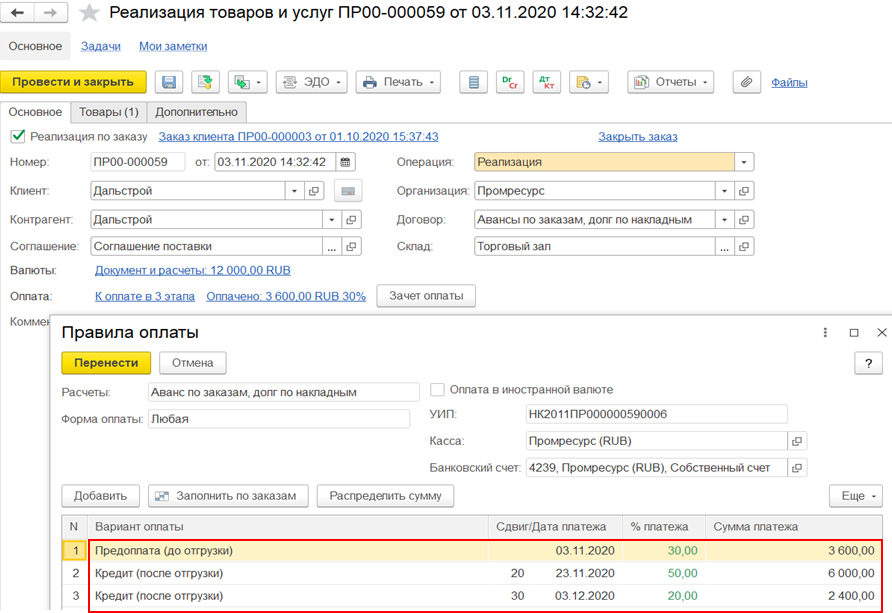The image size is (892, 613).
Task: Open the Файлы link
Action: point(789,83)
